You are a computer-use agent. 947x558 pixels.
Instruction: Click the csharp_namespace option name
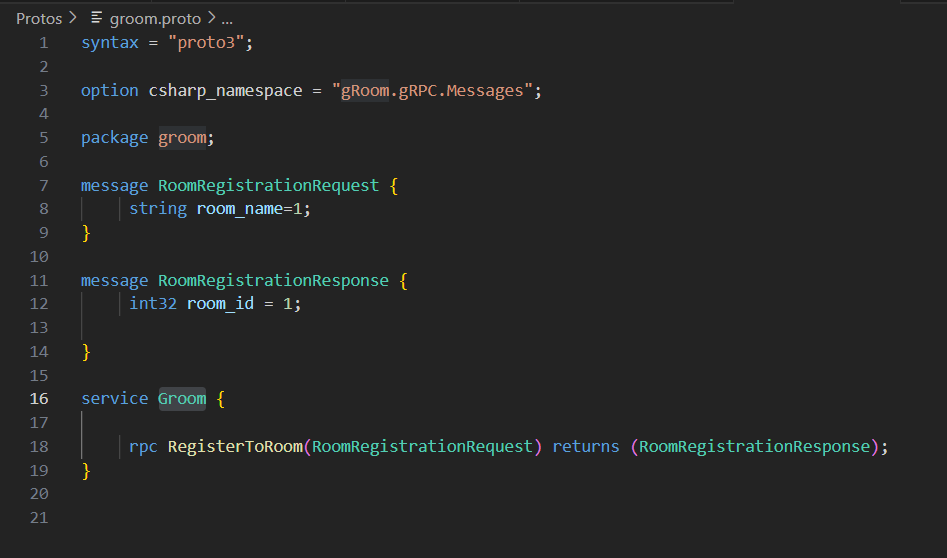[x=225, y=90]
